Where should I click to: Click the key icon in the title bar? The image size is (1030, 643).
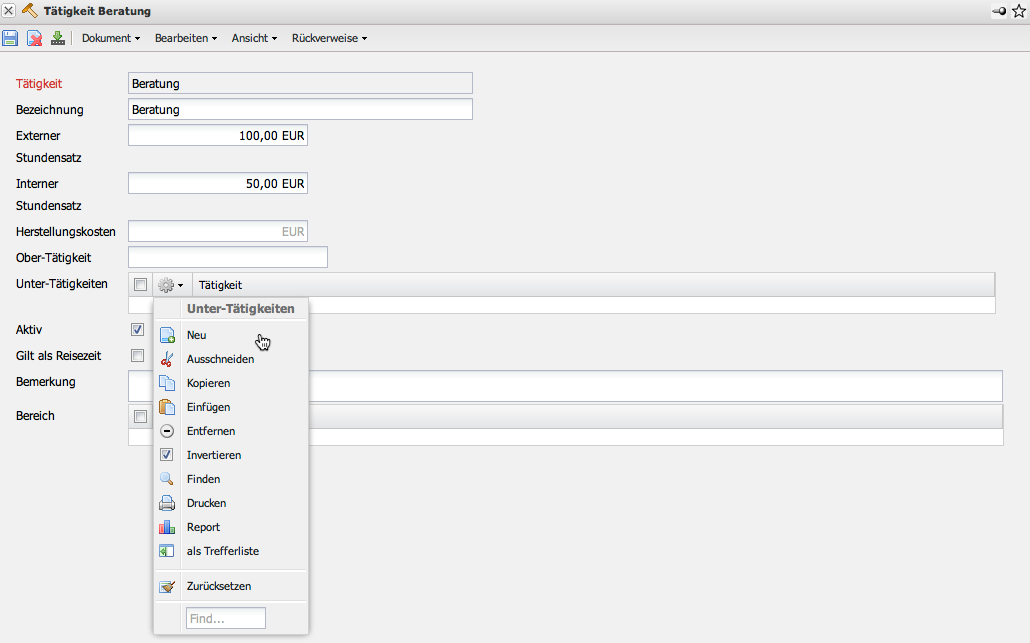click(999, 11)
